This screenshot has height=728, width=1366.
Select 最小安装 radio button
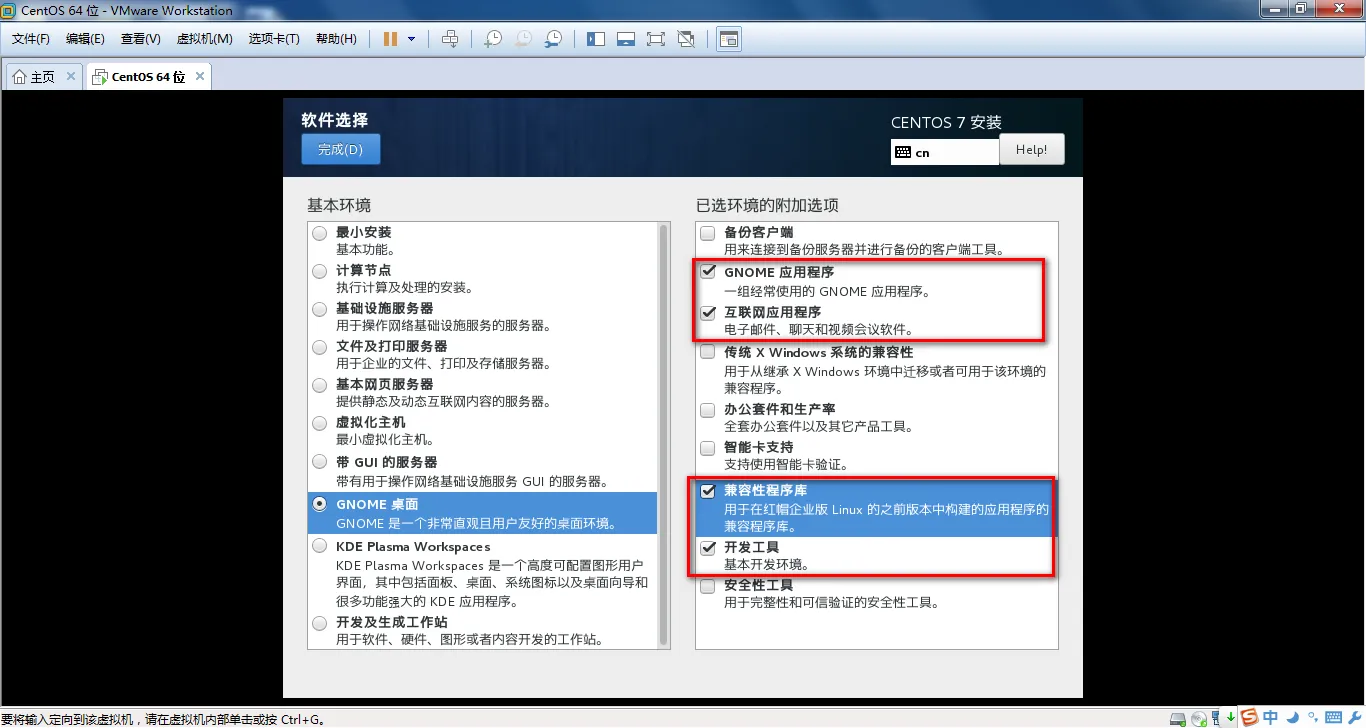click(x=319, y=233)
